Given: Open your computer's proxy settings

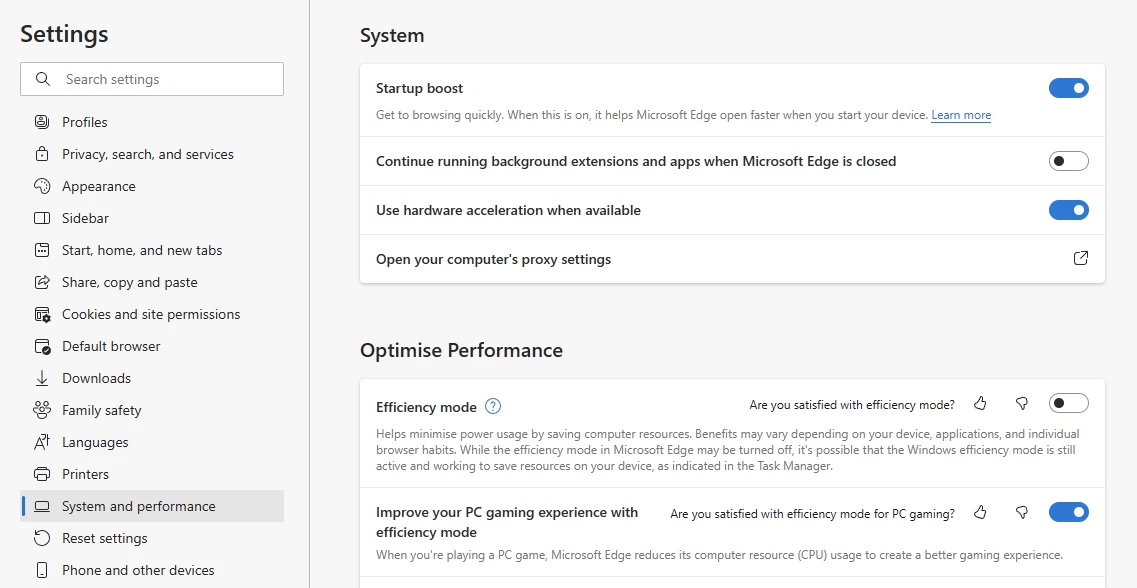Looking at the screenshot, I should pos(493,259).
